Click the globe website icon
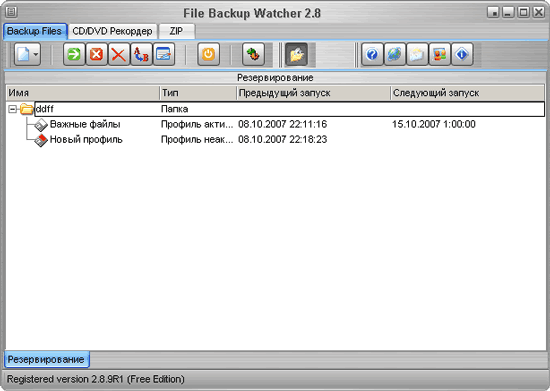Image resolution: width=550 pixels, height=391 pixels. click(394, 54)
